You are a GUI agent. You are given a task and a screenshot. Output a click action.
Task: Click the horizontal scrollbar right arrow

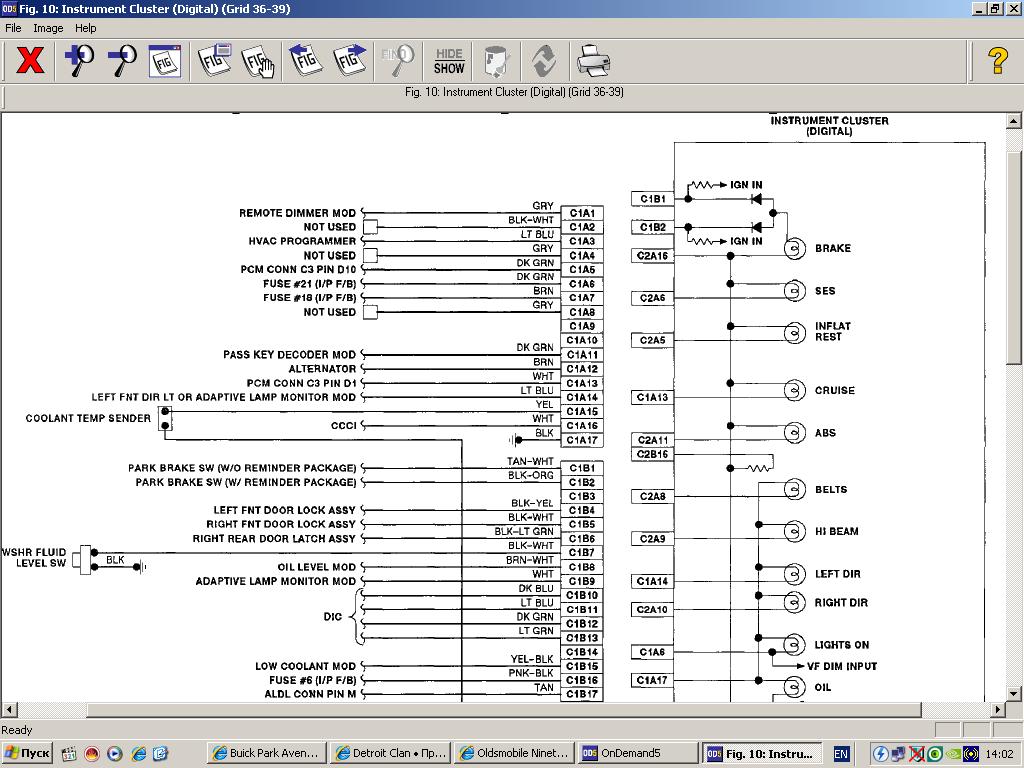pyautogui.click(x=998, y=709)
